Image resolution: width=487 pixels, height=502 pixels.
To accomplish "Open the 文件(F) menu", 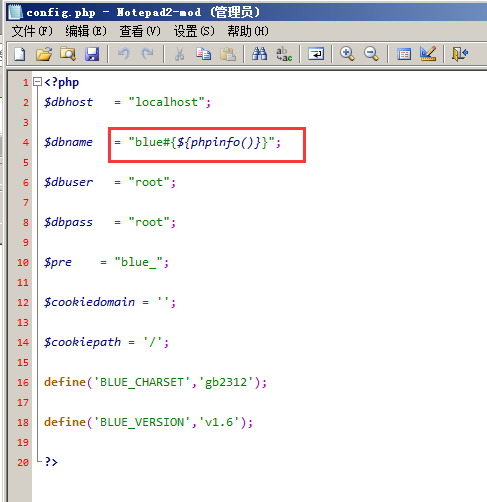I will point(32,31).
